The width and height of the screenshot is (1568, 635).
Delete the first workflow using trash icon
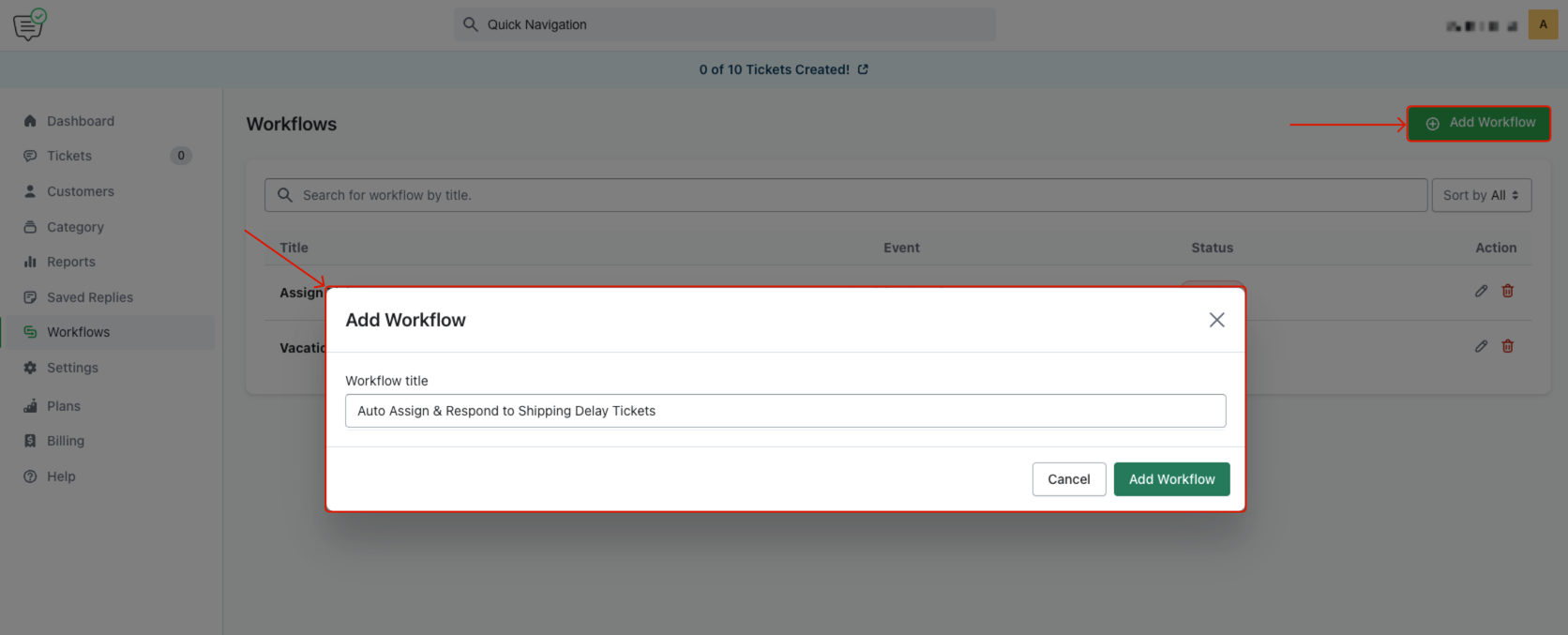click(1507, 291)
